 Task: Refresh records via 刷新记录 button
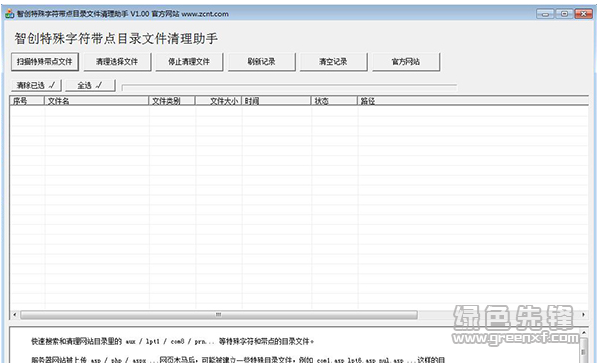[x=262, y=62]
